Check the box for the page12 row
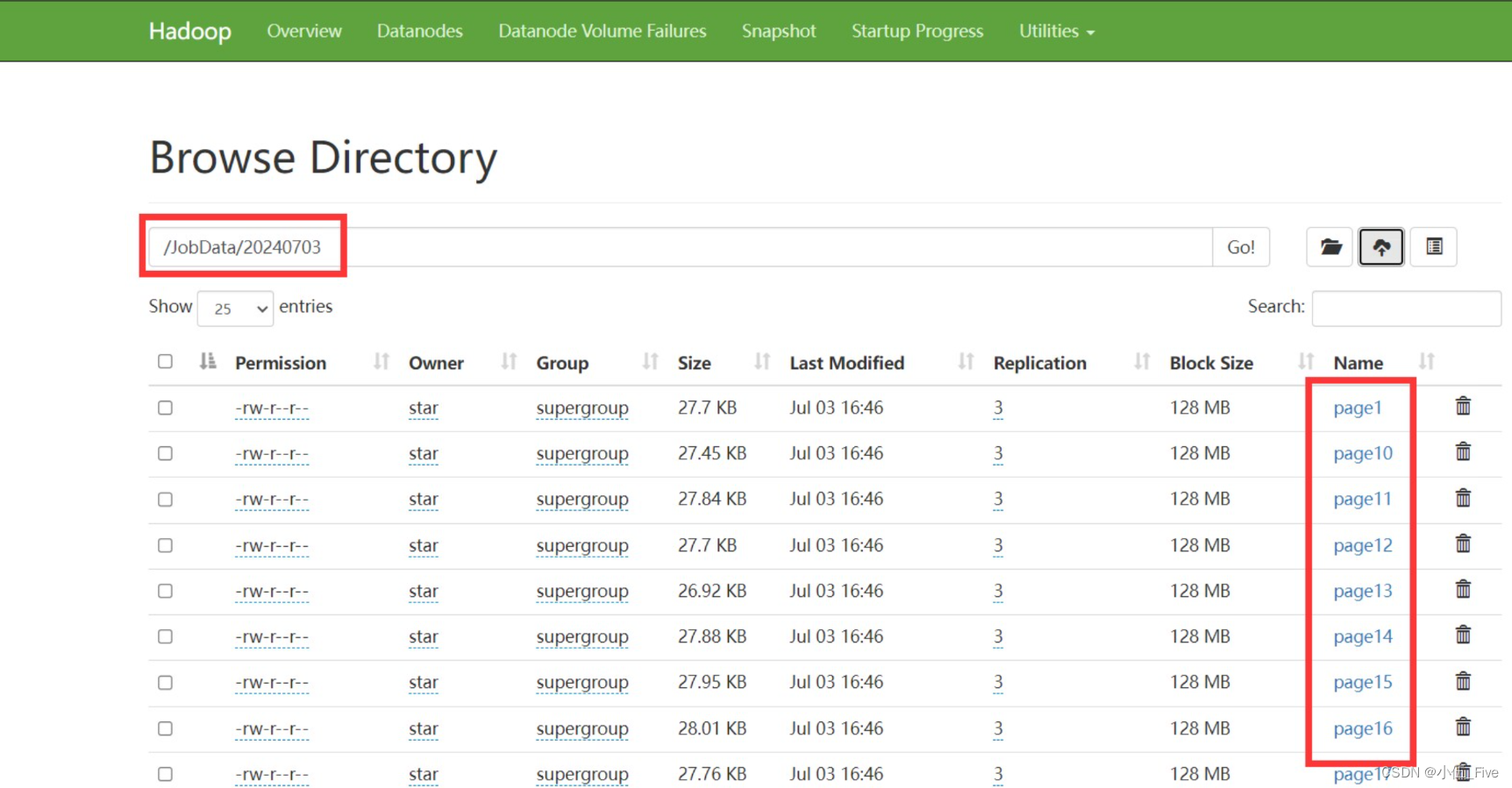The image size is (1512, 788). click(165, 545)
